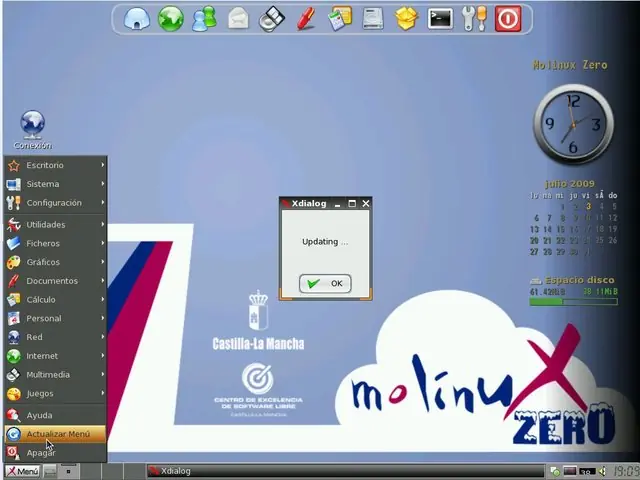The width and height of the screenshot is (640, 480).
Task: Expand the Utilidades submenu
Action: [x=56, y=224]
